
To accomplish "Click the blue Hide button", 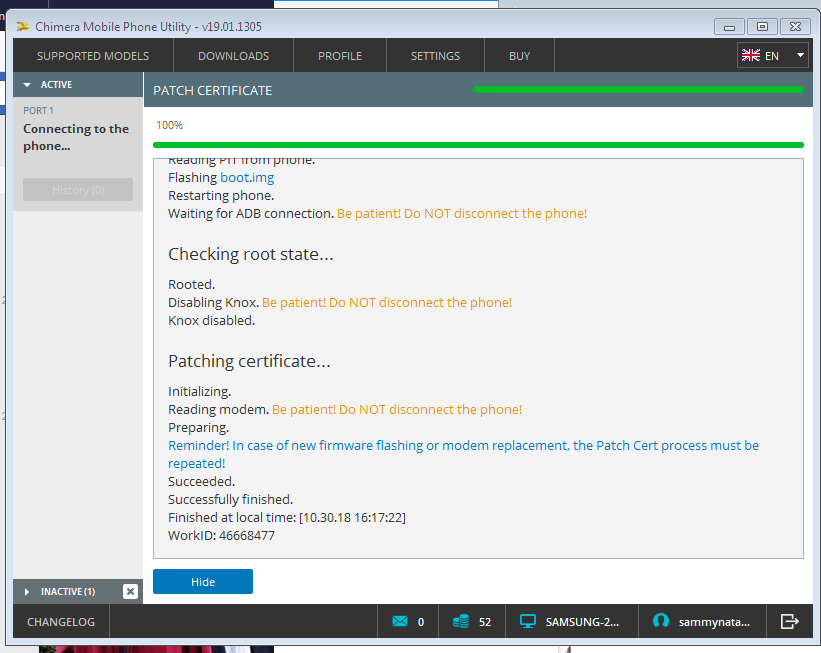I will (x=203, y=582).
